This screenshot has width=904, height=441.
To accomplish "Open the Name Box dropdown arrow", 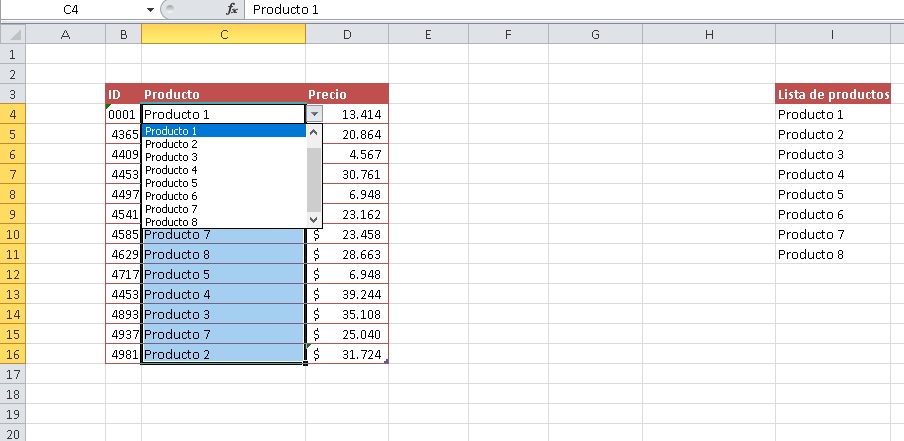I will [x=150, y=9].
